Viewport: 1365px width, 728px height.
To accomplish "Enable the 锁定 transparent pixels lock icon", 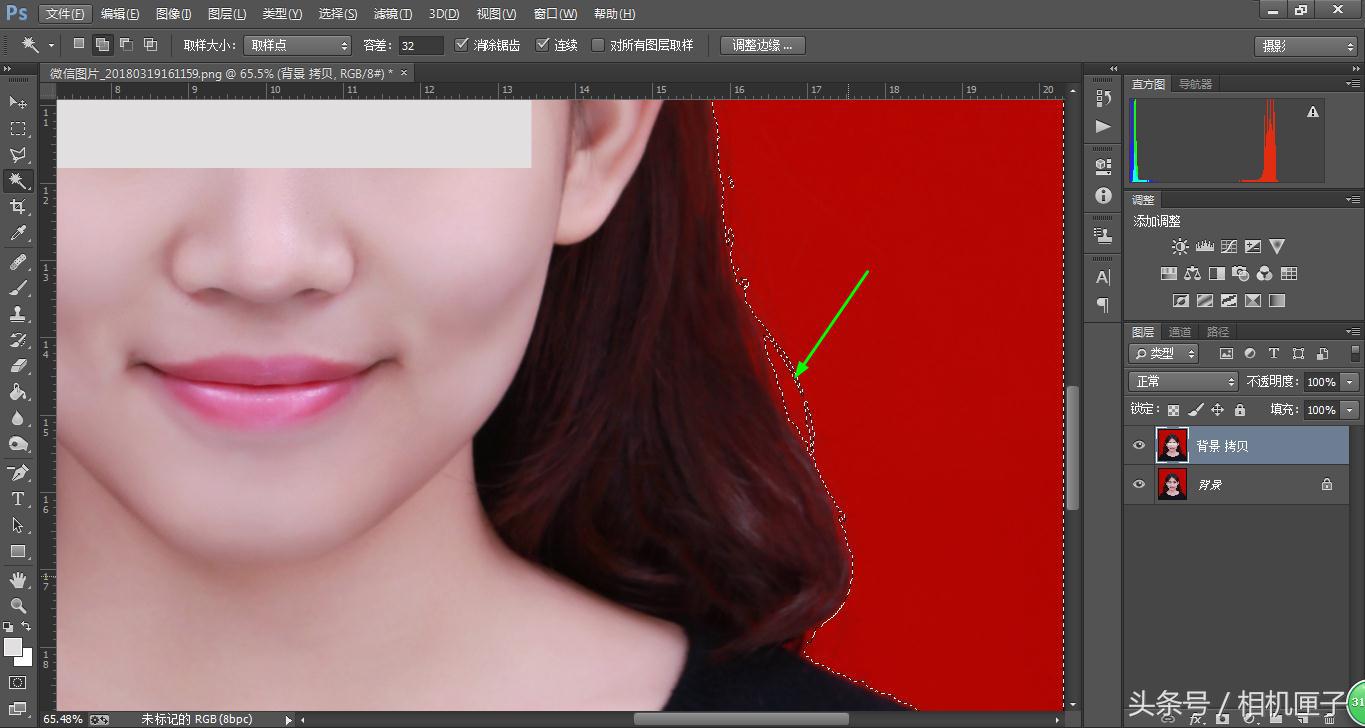I will point(1172,409).
